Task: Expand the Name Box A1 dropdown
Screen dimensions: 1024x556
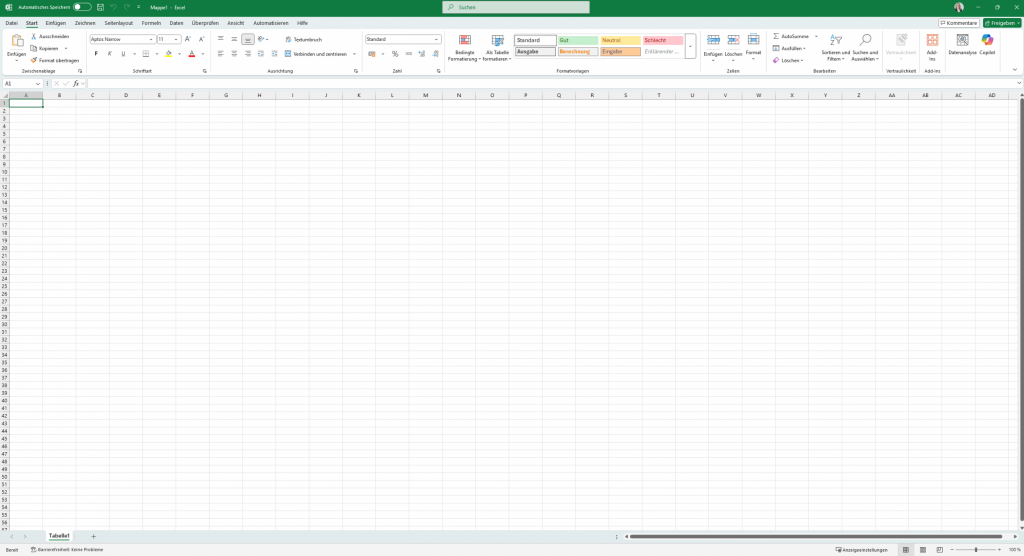Action: pos(38,84)
